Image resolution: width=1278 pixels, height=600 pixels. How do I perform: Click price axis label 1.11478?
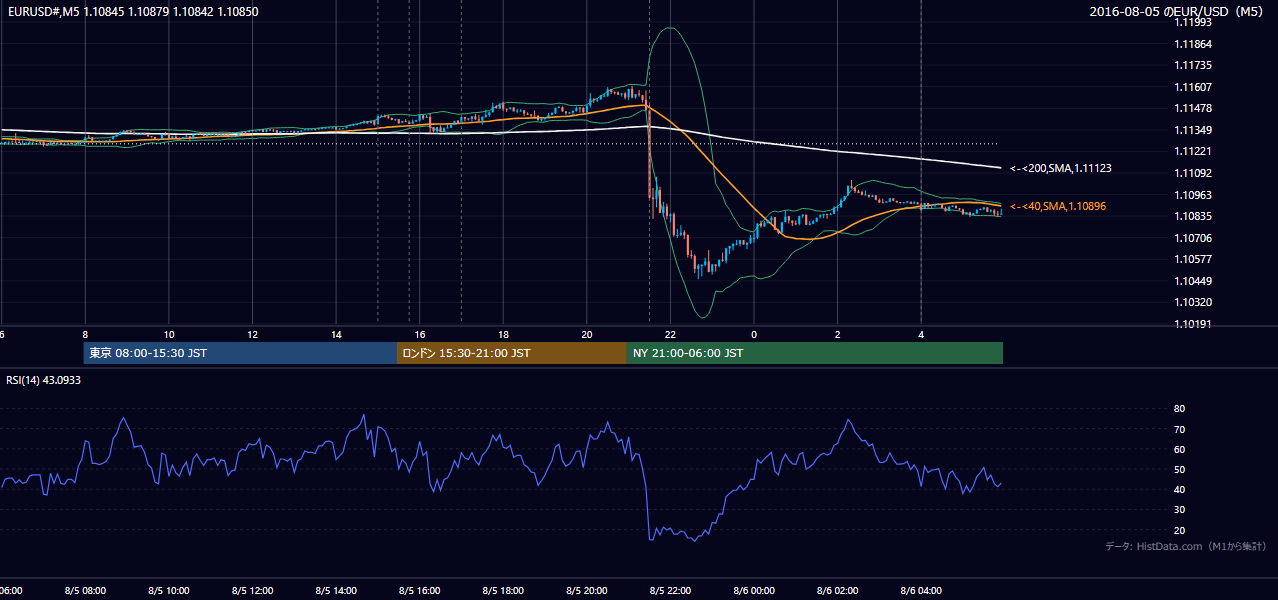1194,109
